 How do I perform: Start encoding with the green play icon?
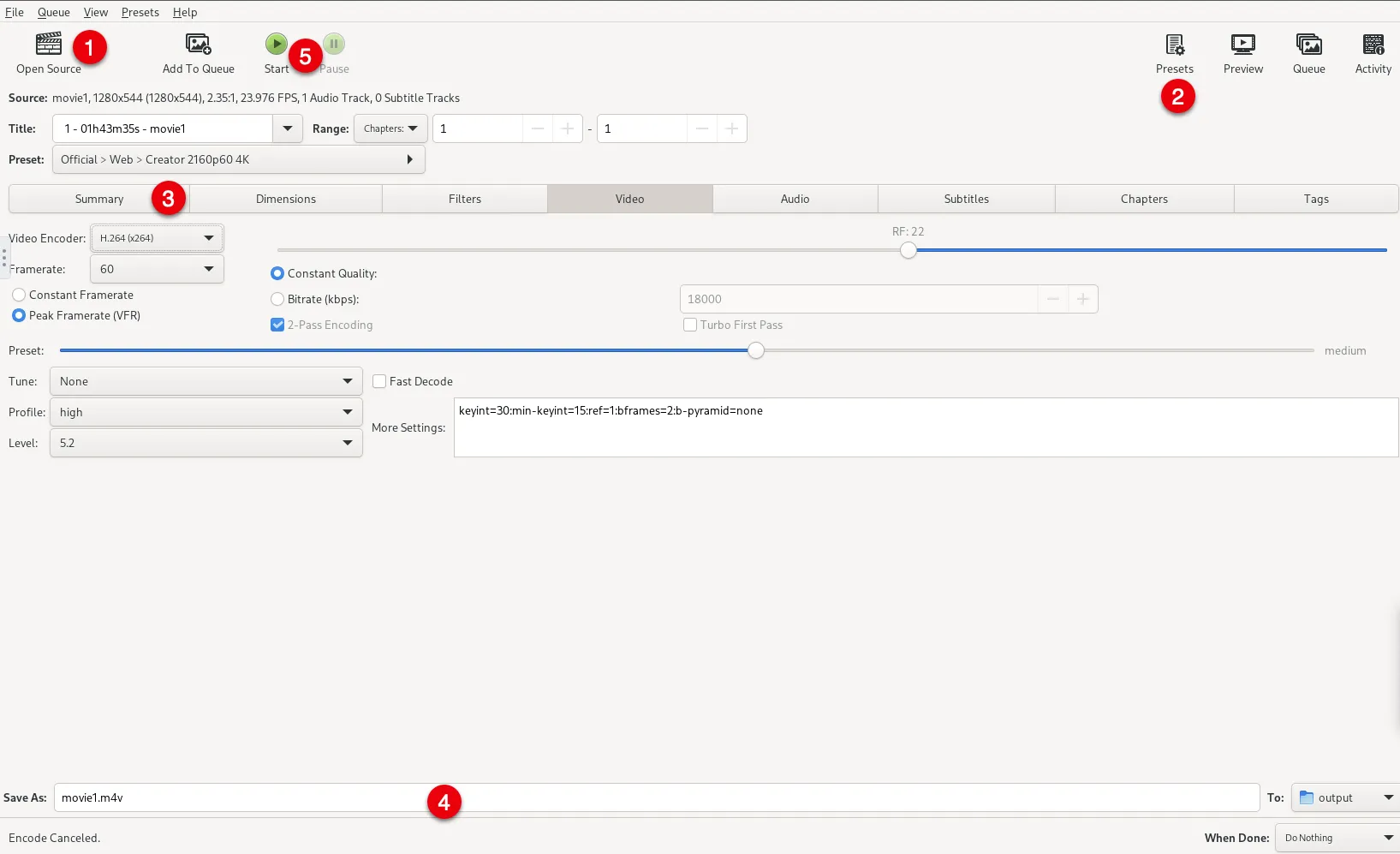pos(276,44)
